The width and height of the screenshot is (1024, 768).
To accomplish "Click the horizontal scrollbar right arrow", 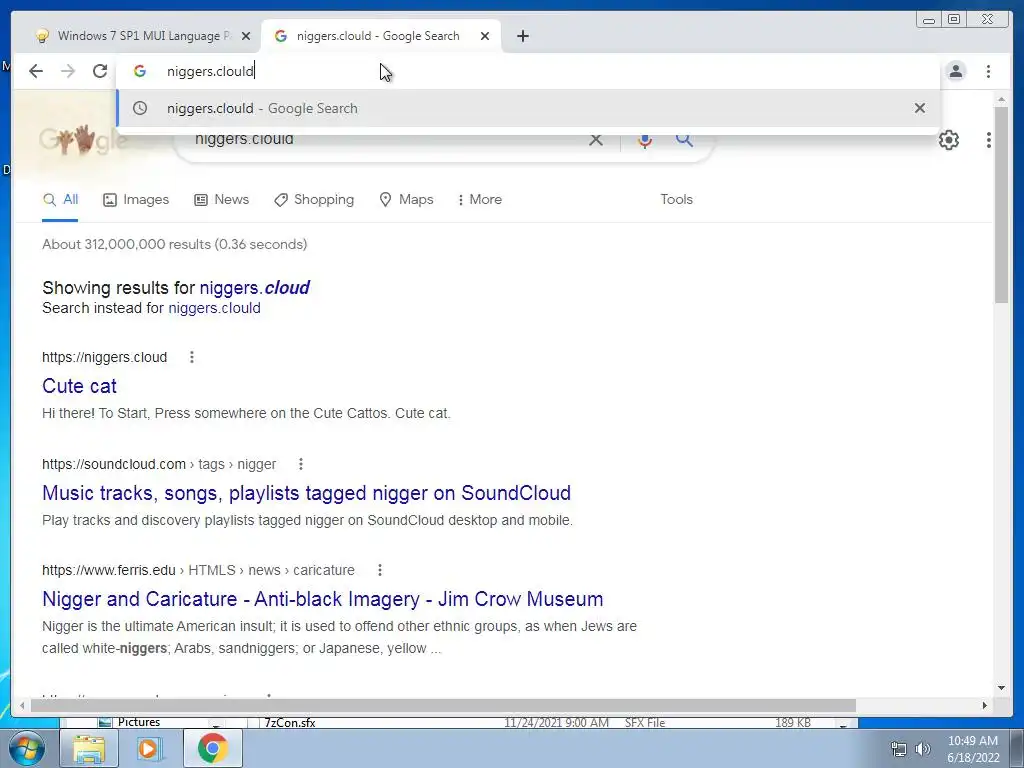I will 985,705.
